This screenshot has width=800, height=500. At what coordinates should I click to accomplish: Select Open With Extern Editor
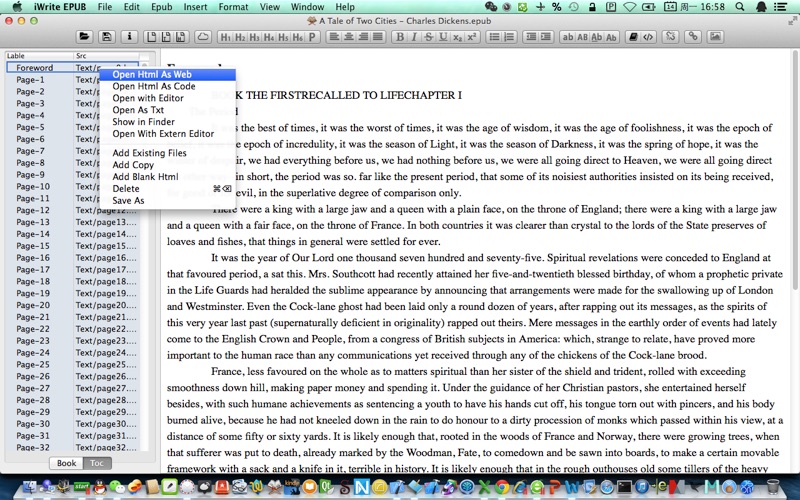[167, 134]
